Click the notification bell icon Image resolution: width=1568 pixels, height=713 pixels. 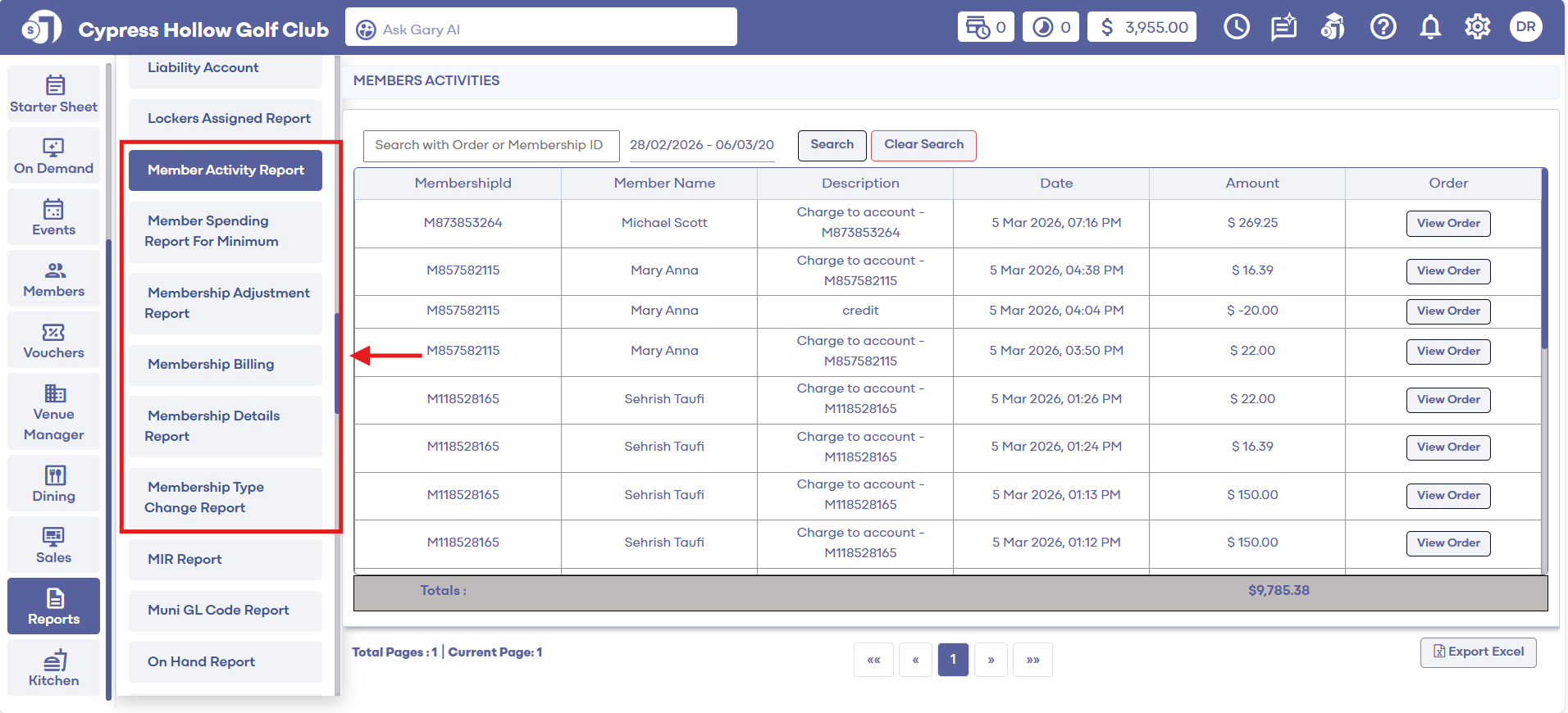(1430, 27)
